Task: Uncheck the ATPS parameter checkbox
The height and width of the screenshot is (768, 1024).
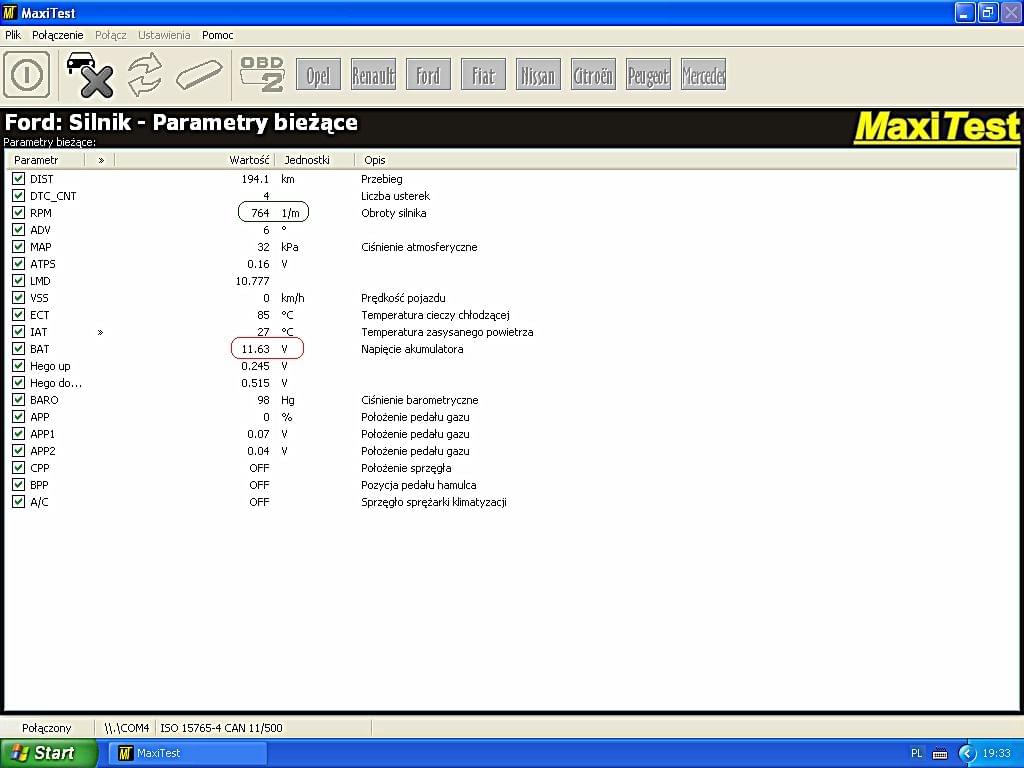Action: [x=18, y=263]
